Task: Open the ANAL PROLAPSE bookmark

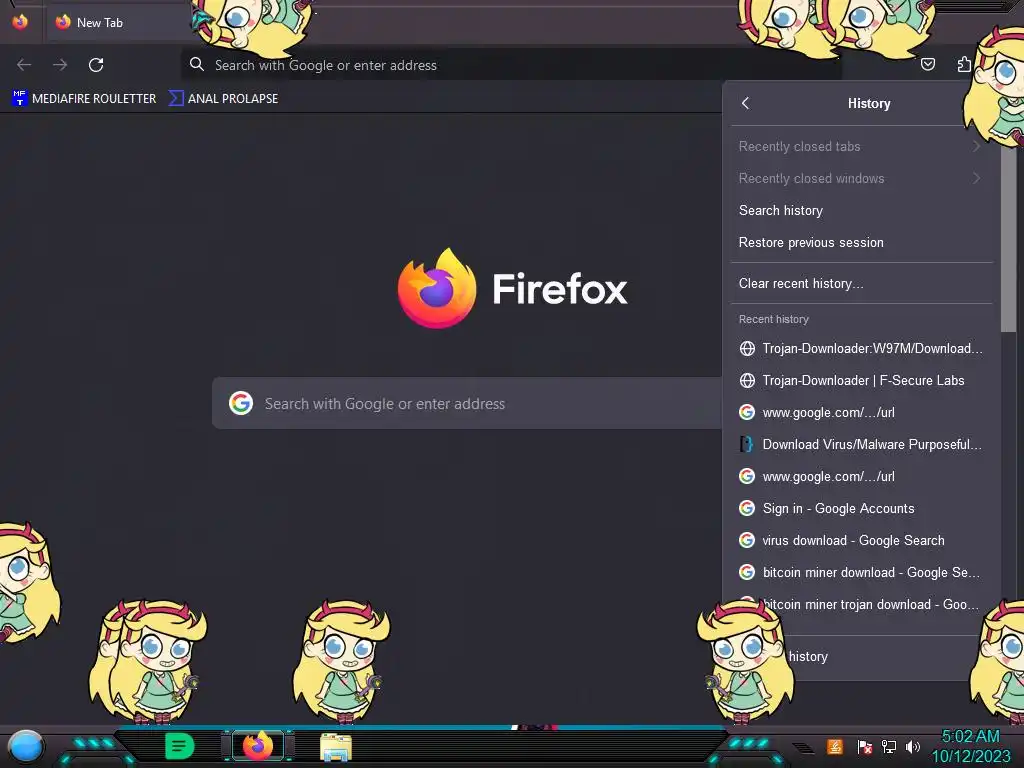Action: (223, 99)
